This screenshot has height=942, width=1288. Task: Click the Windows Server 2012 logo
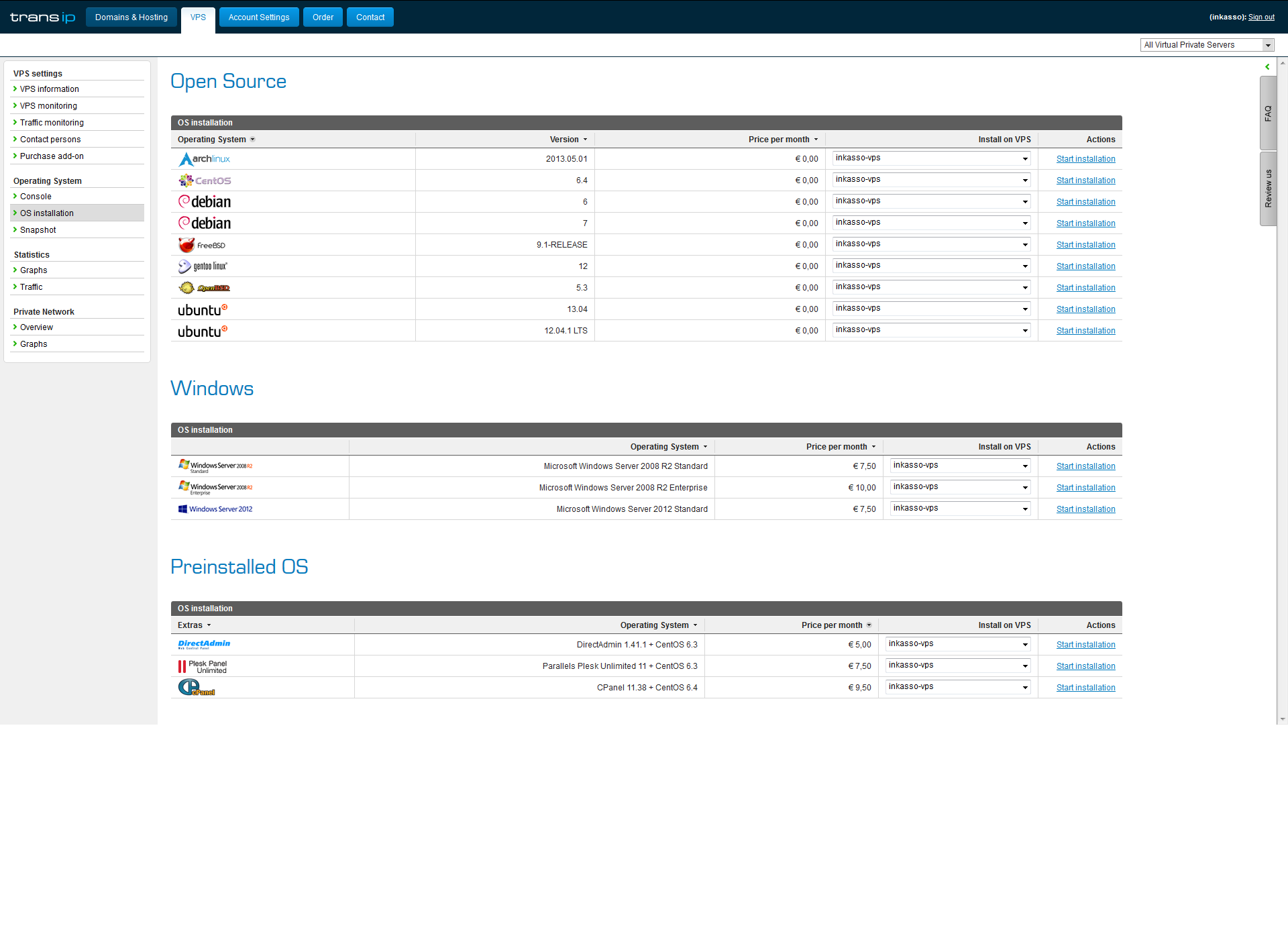coord(215,509)
